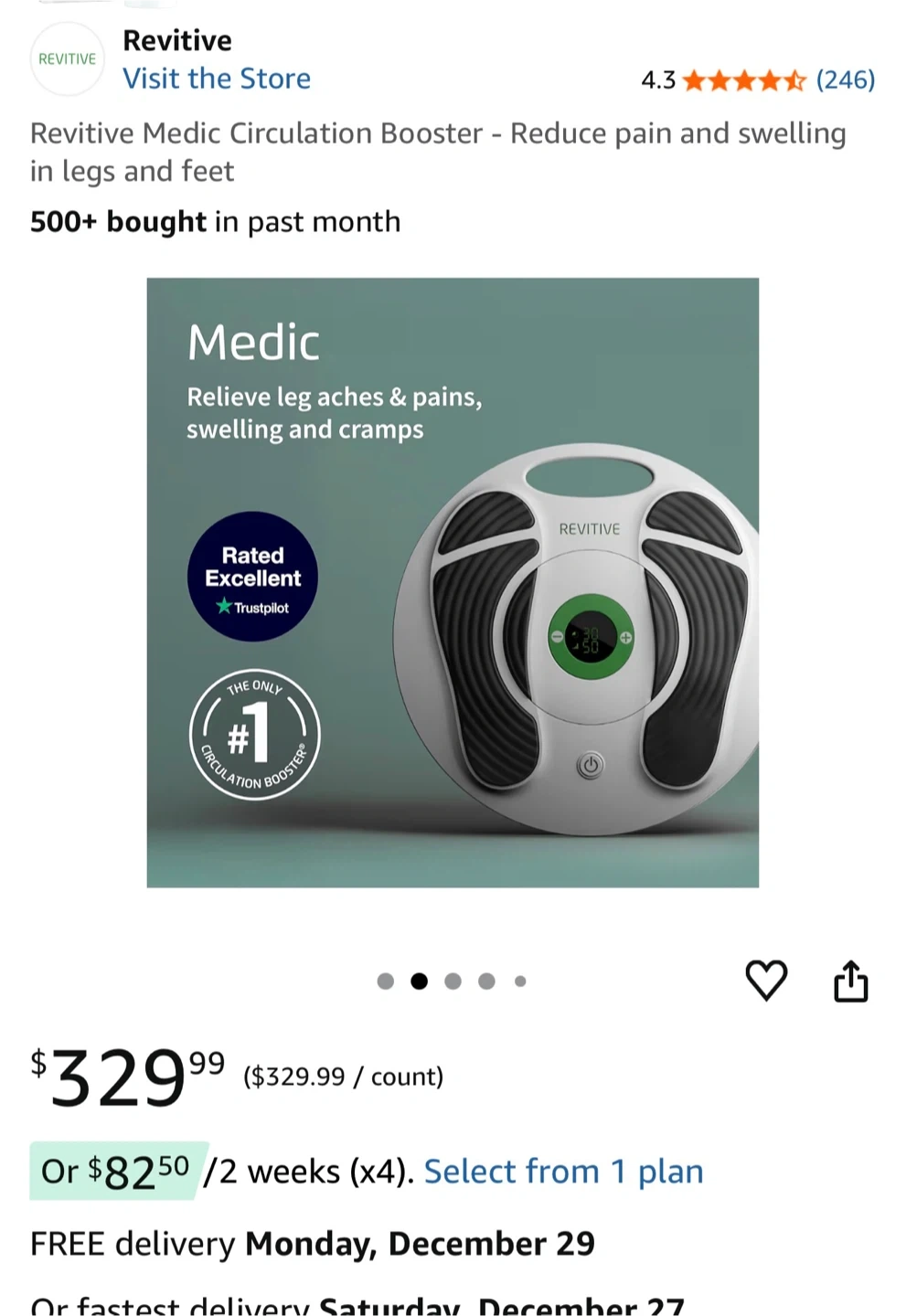Tap the star rating icons
The height and width of the screenshot is (1316, 906).
tap(744, 80)
